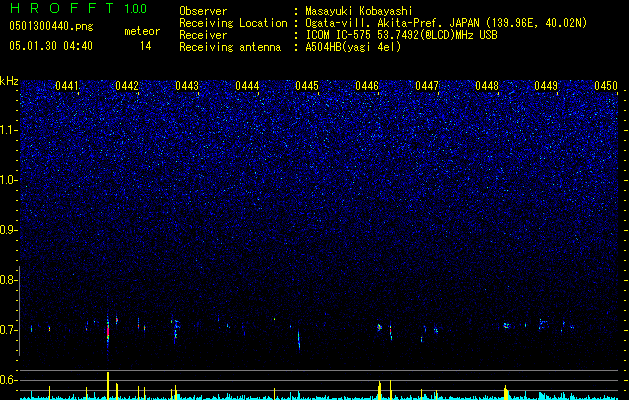Click the 0.7 kHz axis label
629x400 pixels.
8,330
